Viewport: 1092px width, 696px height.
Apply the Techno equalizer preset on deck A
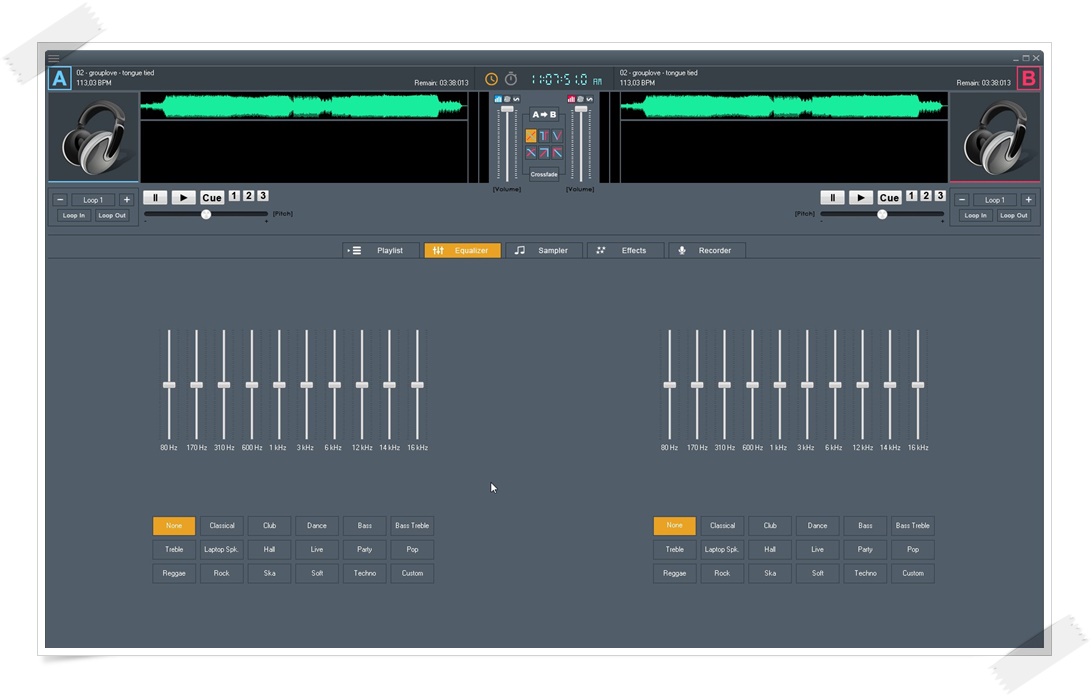click(364, 573)
